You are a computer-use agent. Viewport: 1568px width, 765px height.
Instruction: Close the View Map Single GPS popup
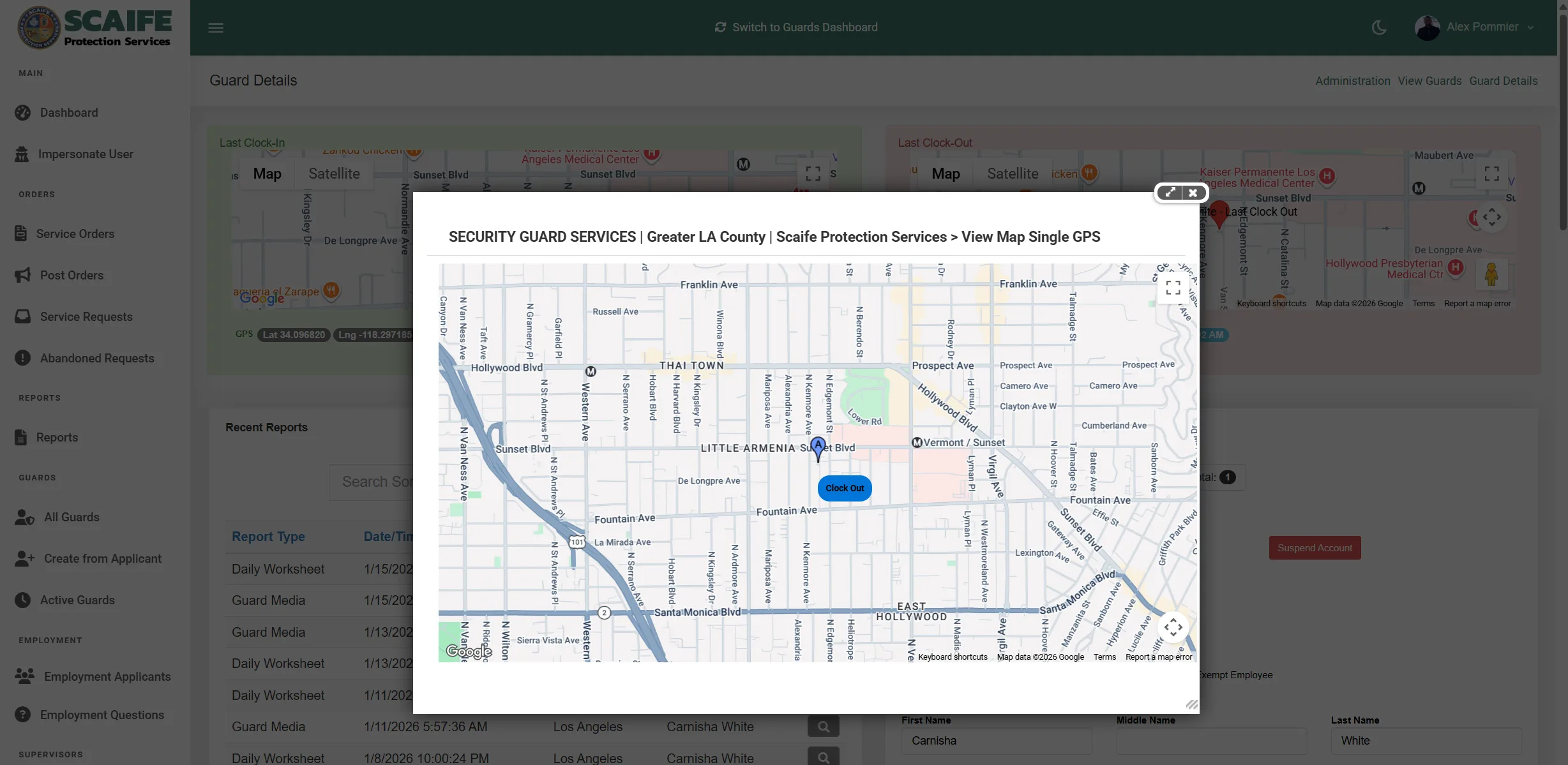(x=1193, y=193)
